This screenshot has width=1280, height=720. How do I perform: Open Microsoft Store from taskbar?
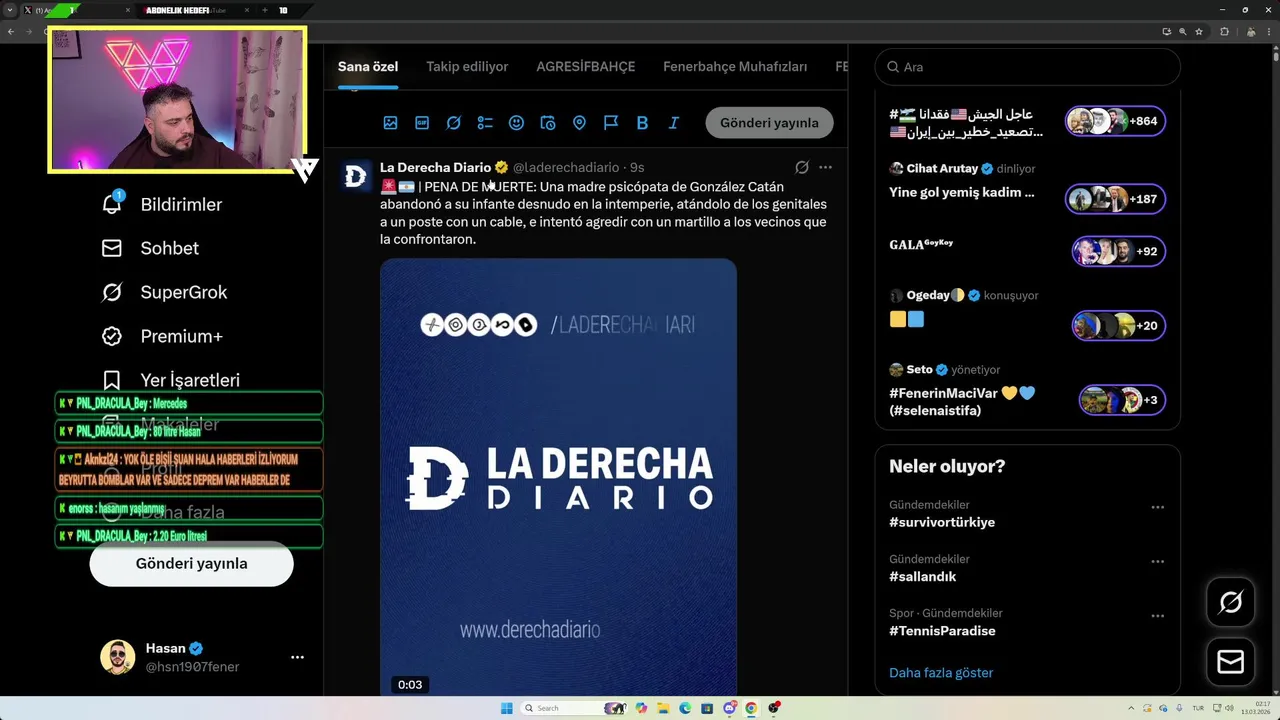click(707, 708)
